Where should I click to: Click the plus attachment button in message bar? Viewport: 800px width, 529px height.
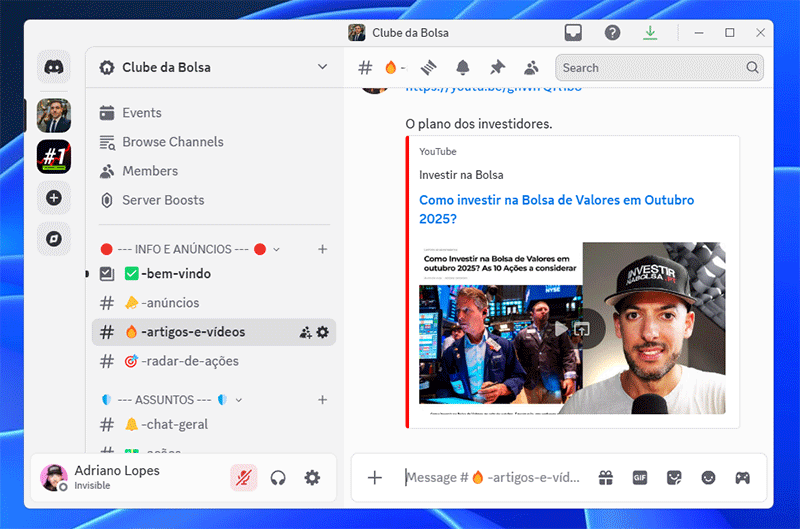[x=374, y=477]
